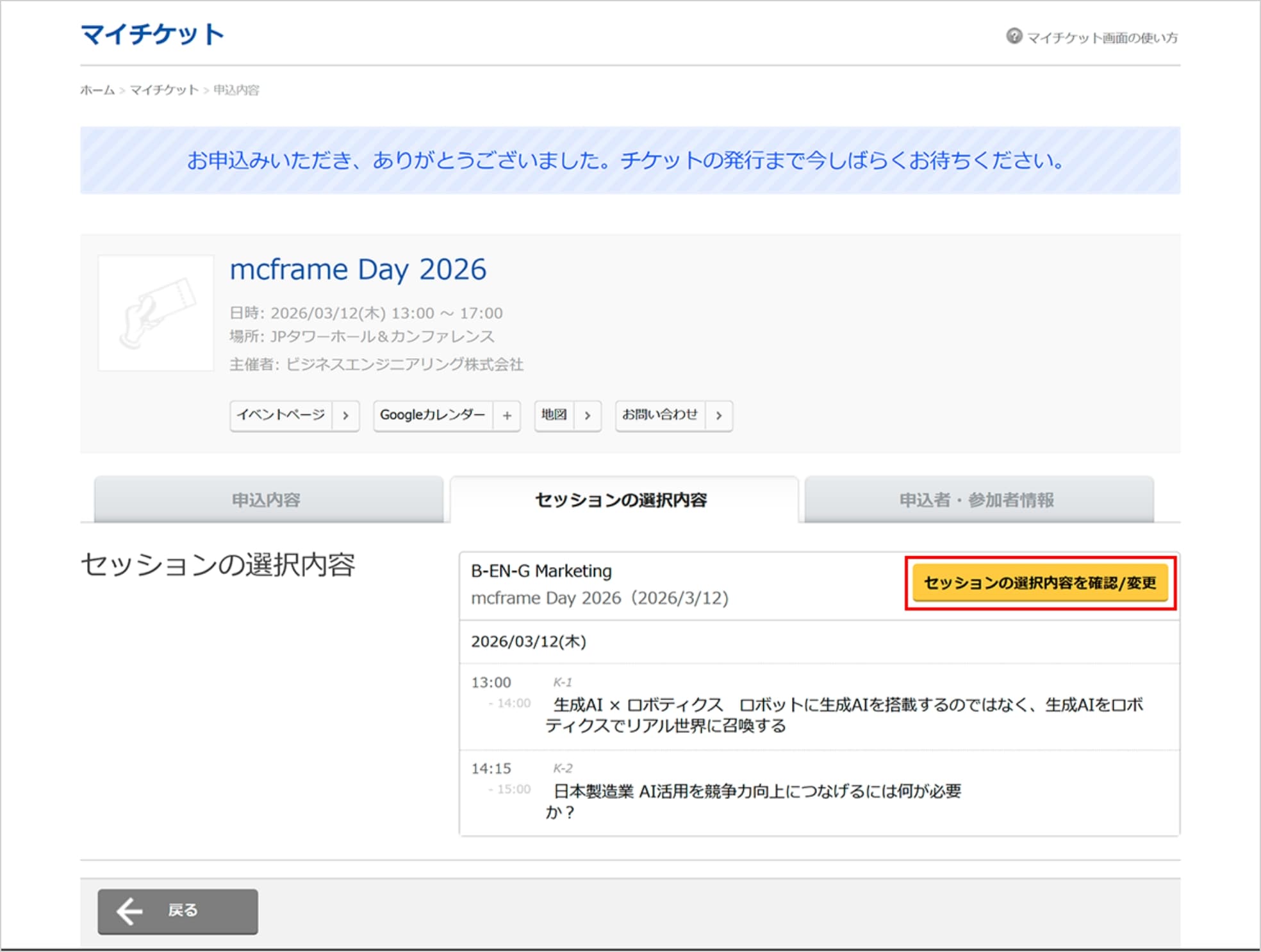Click the ticket thumbnail image
Viewport: 1261px width, 952px height.
(156, 313)
